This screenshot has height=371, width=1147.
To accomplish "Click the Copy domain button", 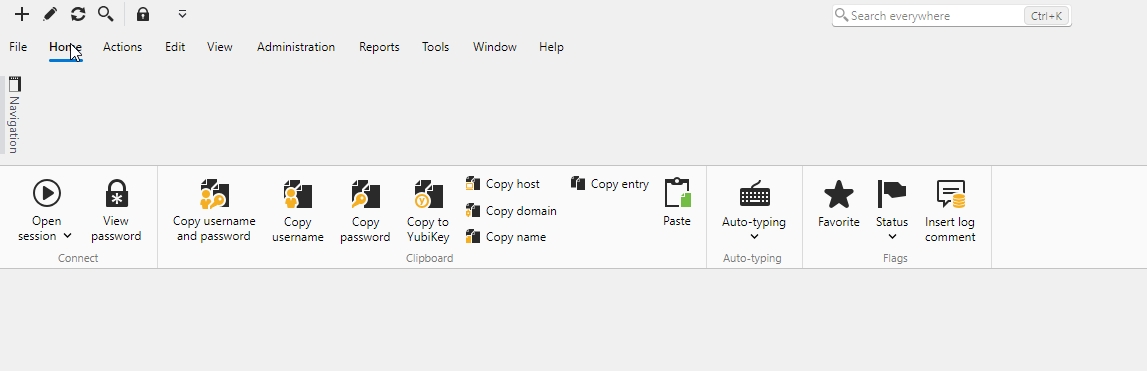I will coord(511,211).
